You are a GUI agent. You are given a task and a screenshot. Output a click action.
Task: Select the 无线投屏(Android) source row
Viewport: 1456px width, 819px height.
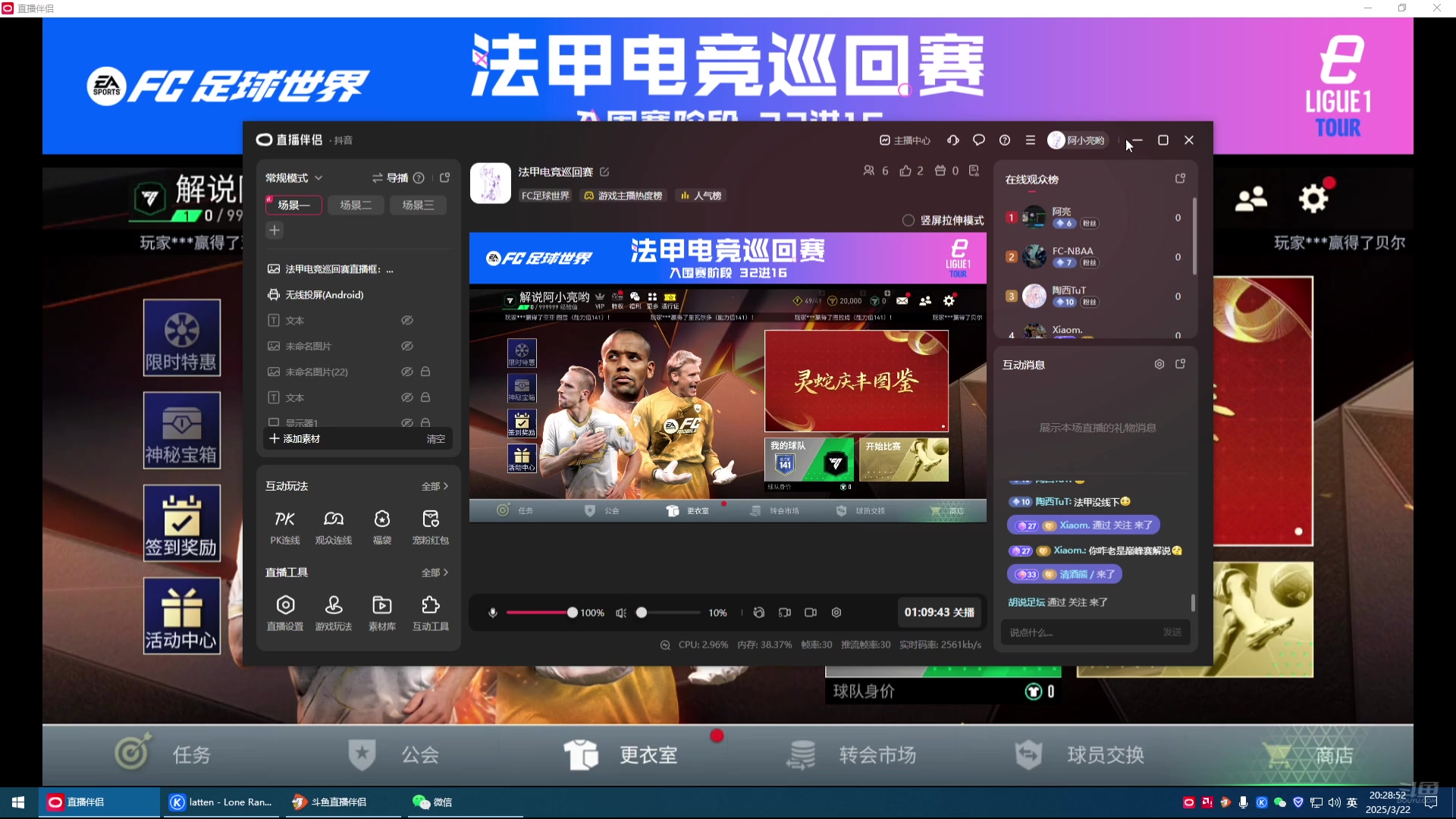[x=358, y=295]
